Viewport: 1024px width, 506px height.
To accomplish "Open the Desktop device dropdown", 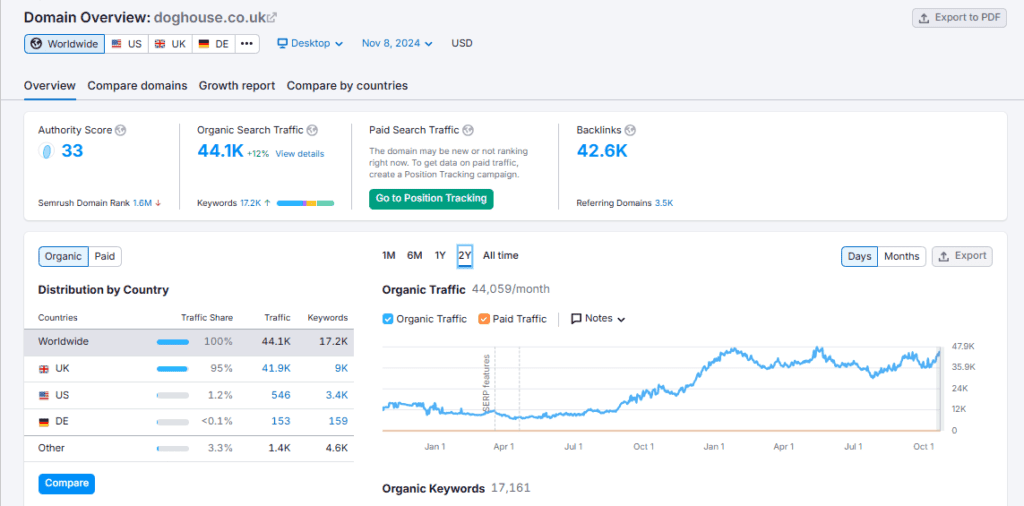I will coord(310,44).
